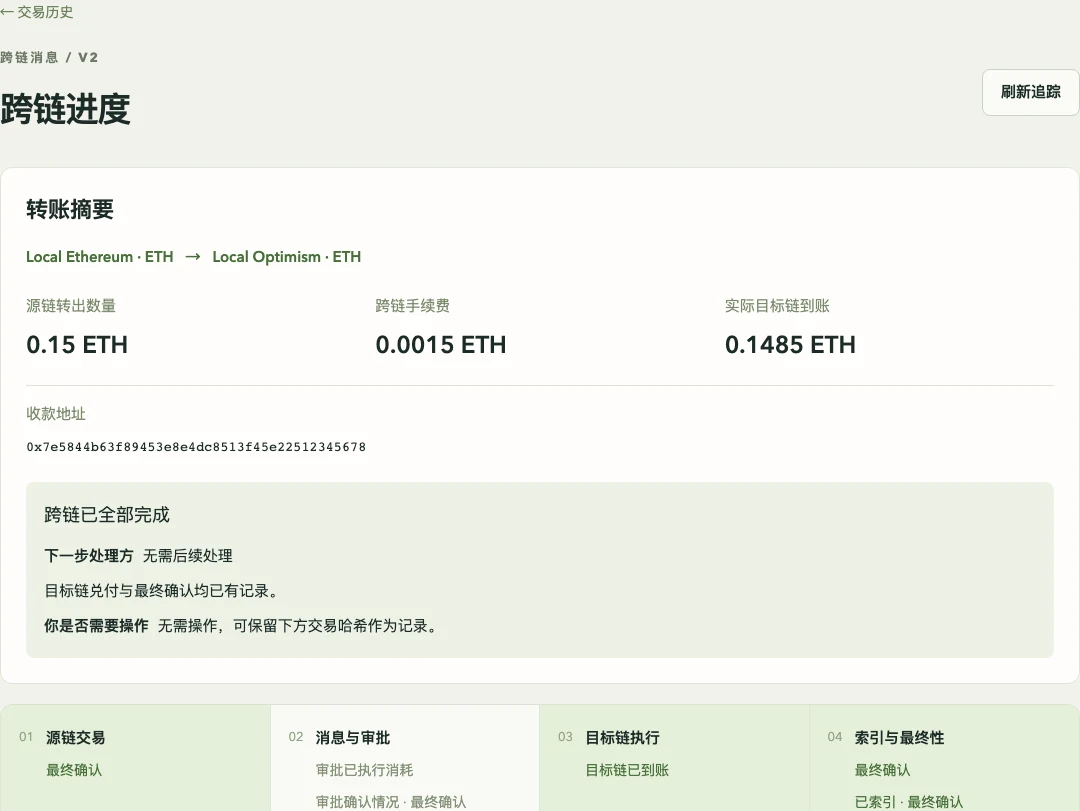Image resolution: width=1080 pixels, height=811 pixels.
Task: Click the 源链转出数量 label
Action: (x=71, y=305)
